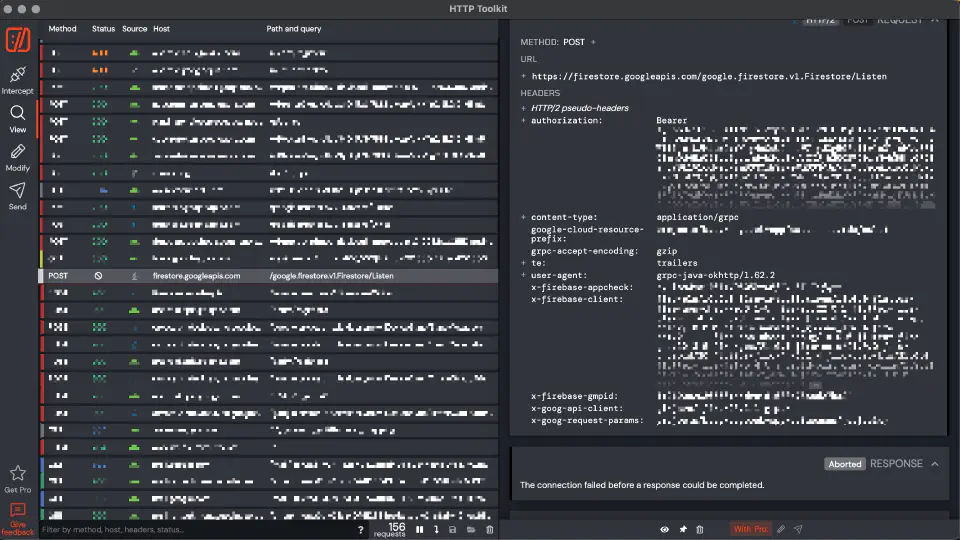960x540 pixels.
Task: Export requests with the save icon
Action: pyautogui.click(x=452, y=530)
